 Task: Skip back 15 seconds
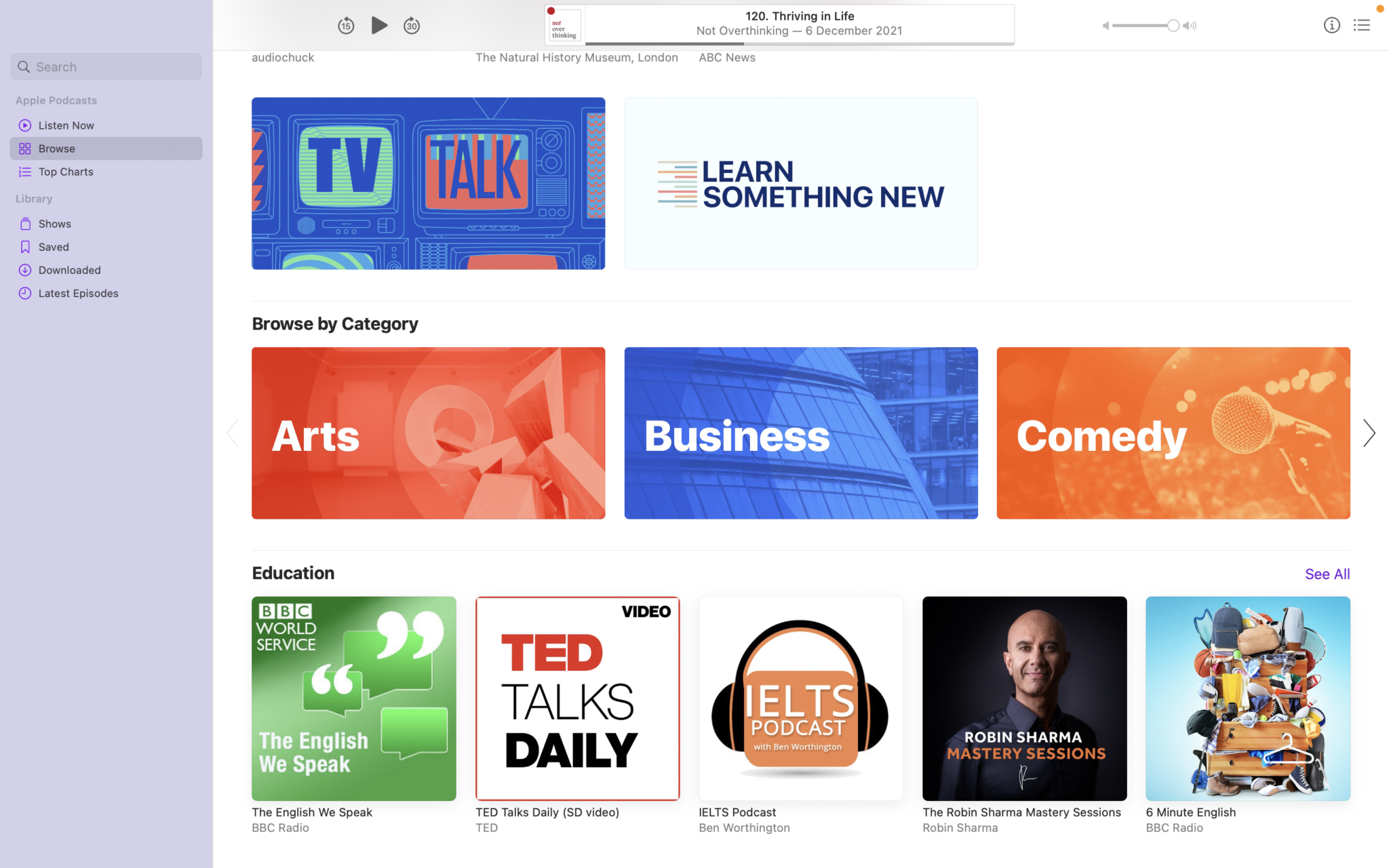[x=346, y=26]
